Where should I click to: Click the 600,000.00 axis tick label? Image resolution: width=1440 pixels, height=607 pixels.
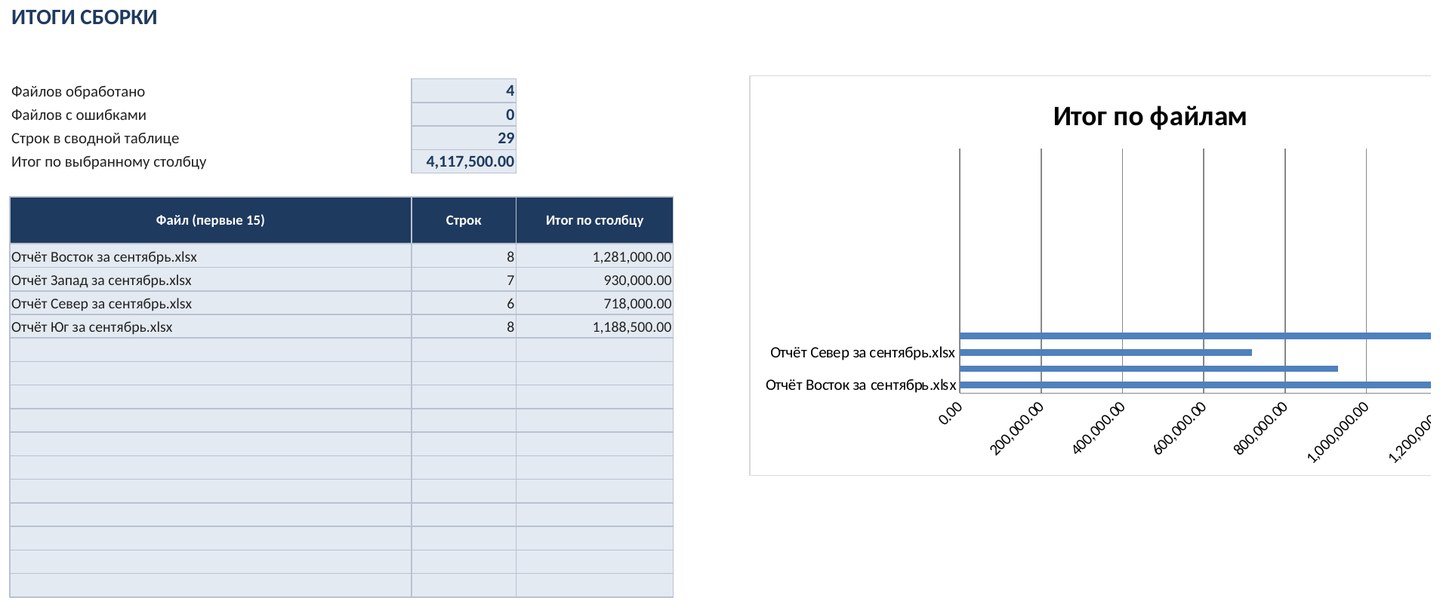tap(1180, 428)
